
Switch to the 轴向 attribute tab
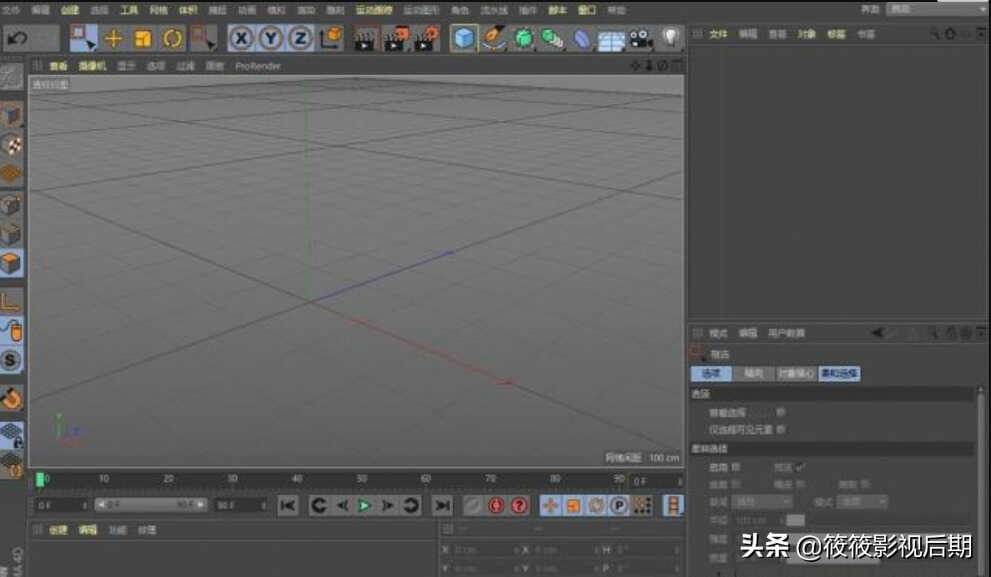click(753, 374)
